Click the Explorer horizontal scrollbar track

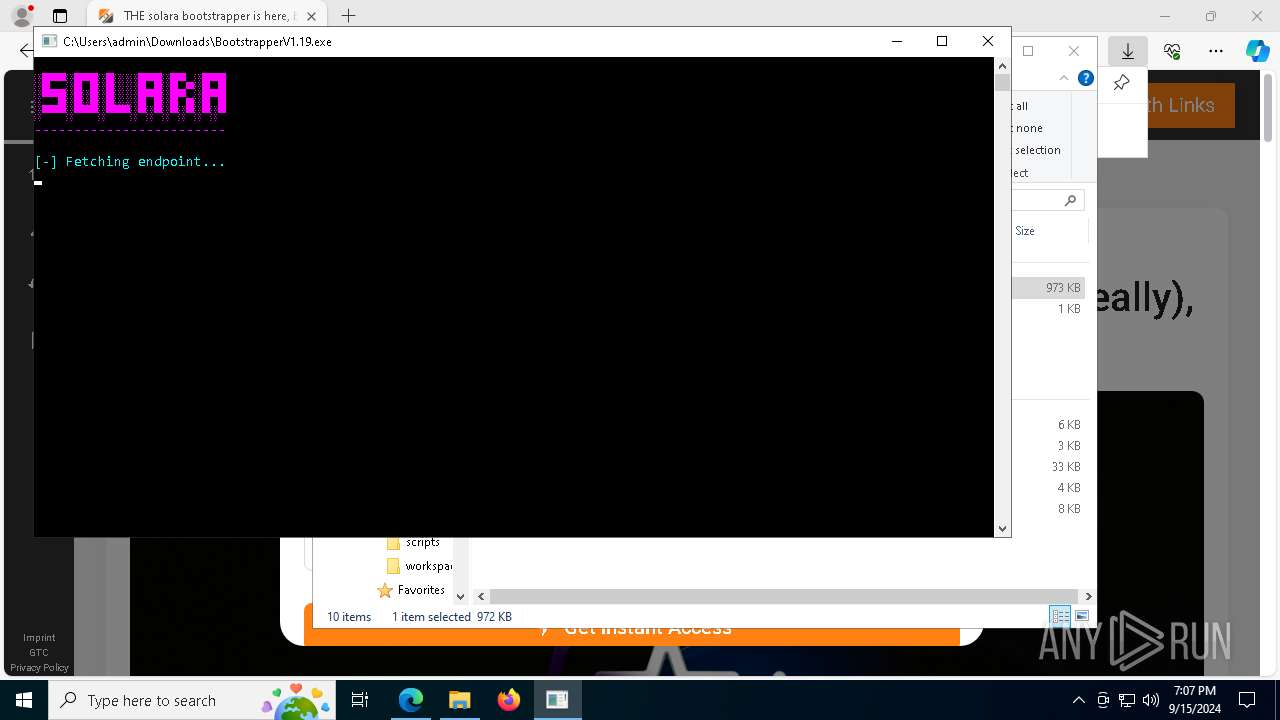tap(784, 596)
